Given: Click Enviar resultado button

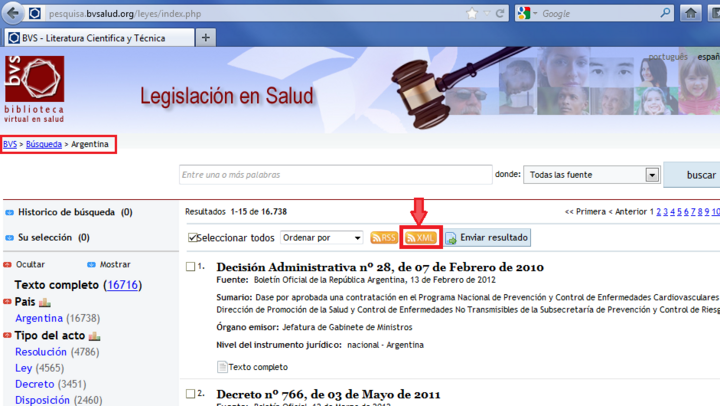Looking at the screenshot, I should point(487,237).
